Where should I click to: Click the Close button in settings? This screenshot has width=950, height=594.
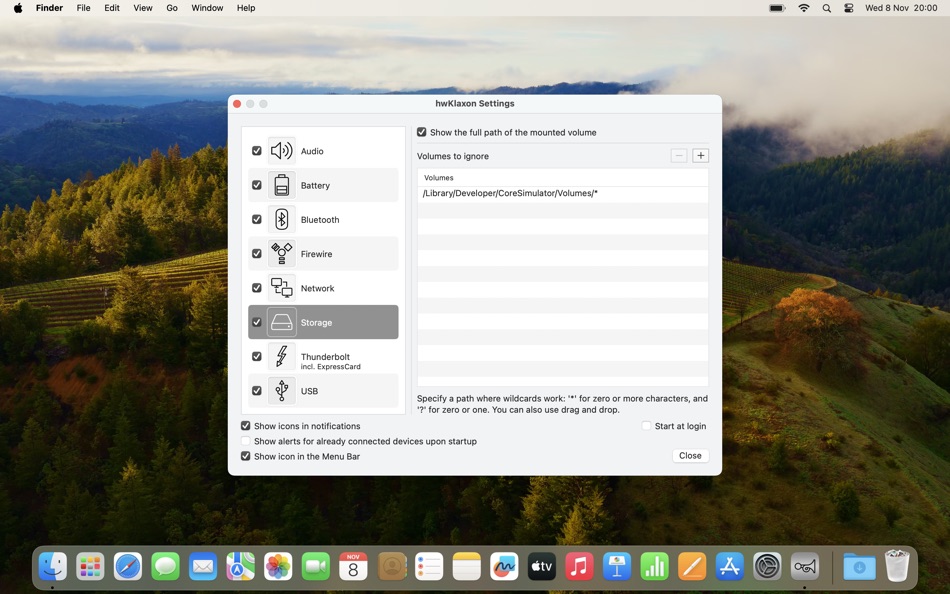click(x=690, y=456)
